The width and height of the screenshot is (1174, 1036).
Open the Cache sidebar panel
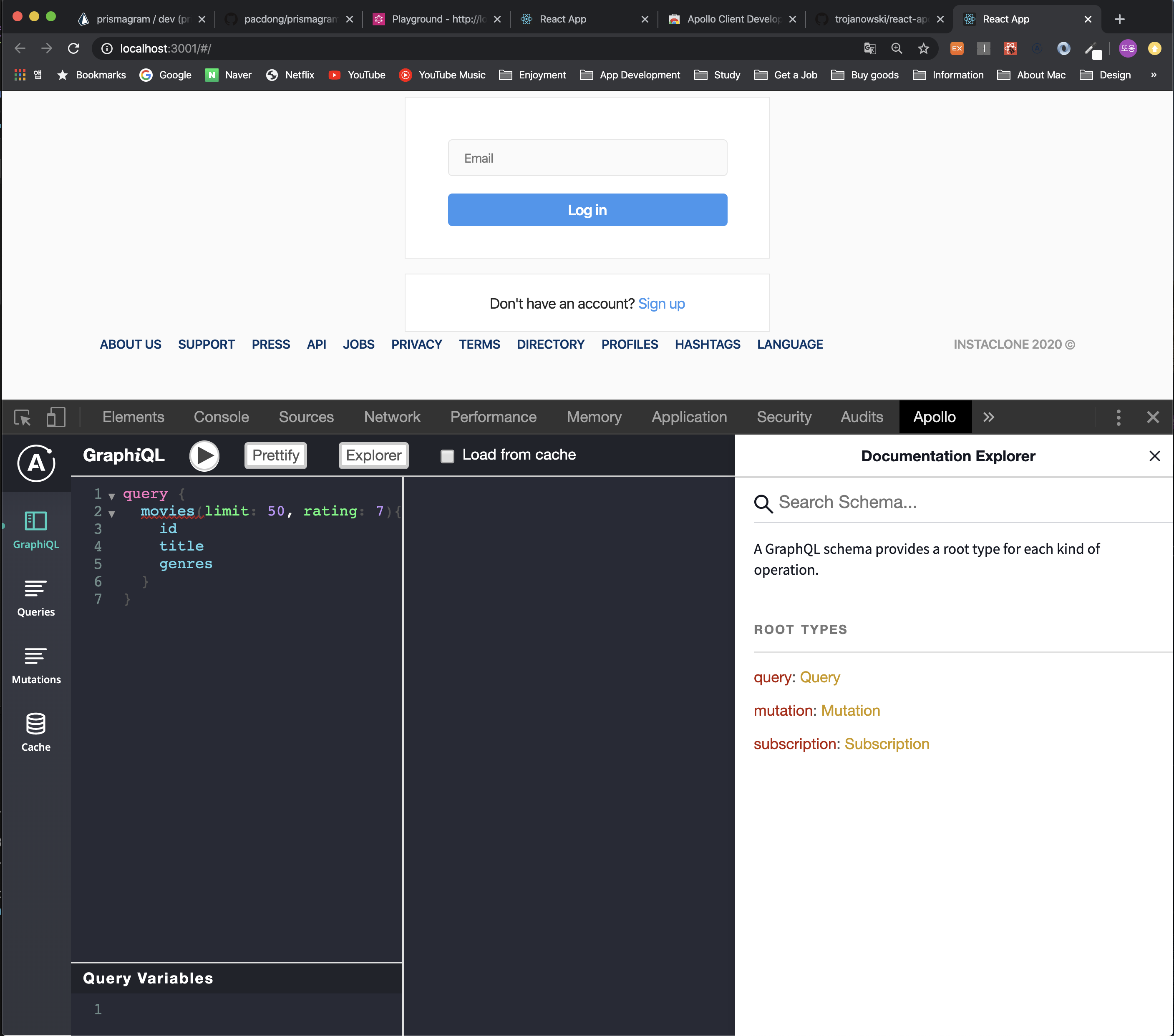point(35,733)
